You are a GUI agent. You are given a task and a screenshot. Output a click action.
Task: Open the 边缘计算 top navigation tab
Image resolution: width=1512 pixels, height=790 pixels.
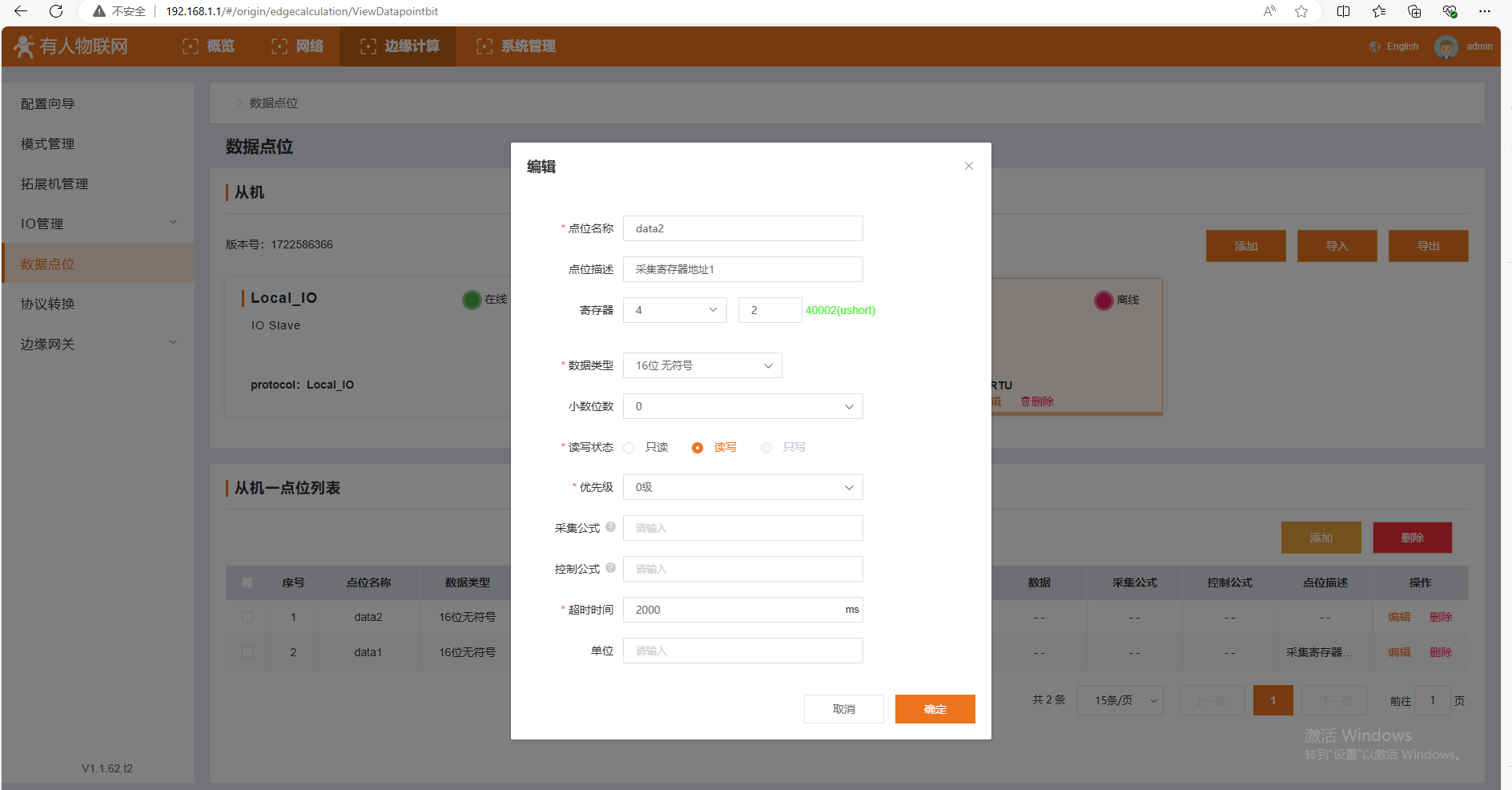399,46
